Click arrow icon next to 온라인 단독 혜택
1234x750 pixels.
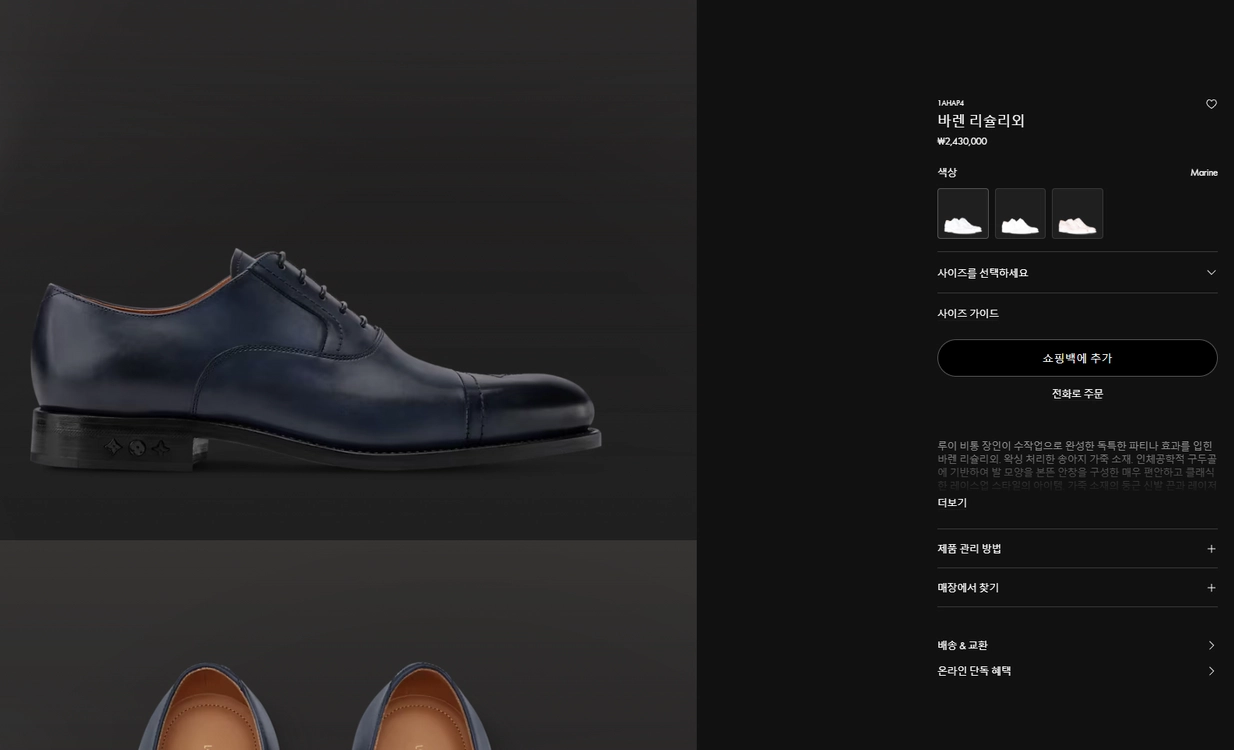(x=1211, y=671)
